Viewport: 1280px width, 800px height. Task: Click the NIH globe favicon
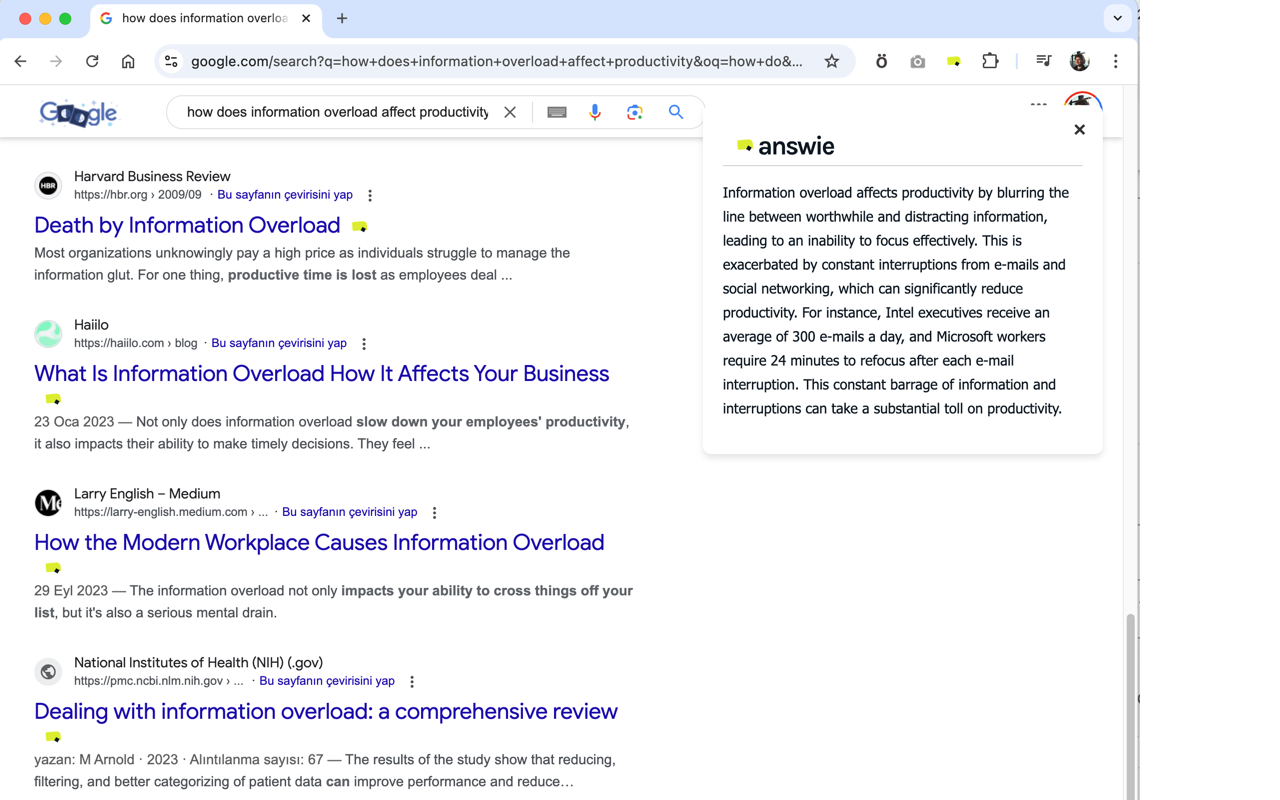pos(48,671)
